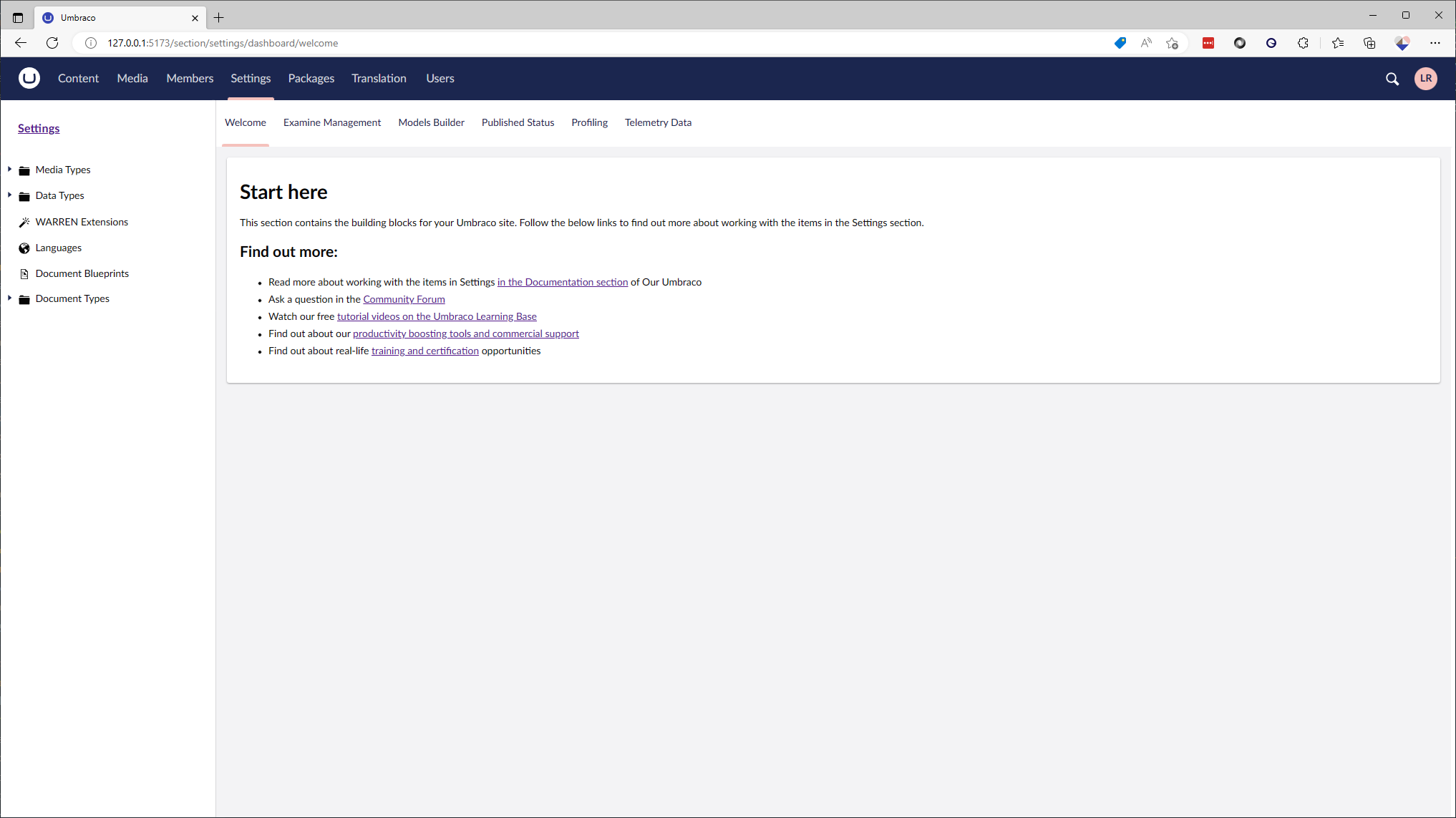
Task: Open browser extensions puzzle icon
Action: pos(1303,43)
